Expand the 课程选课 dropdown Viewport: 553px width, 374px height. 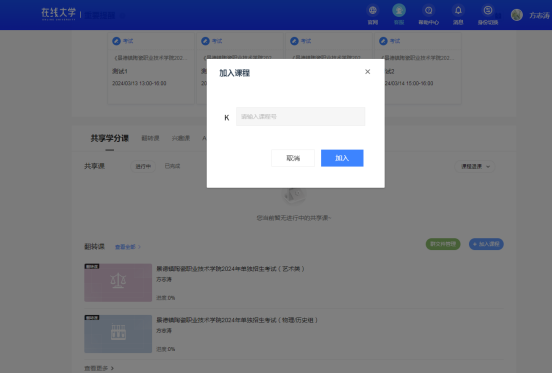click(475, 167)
